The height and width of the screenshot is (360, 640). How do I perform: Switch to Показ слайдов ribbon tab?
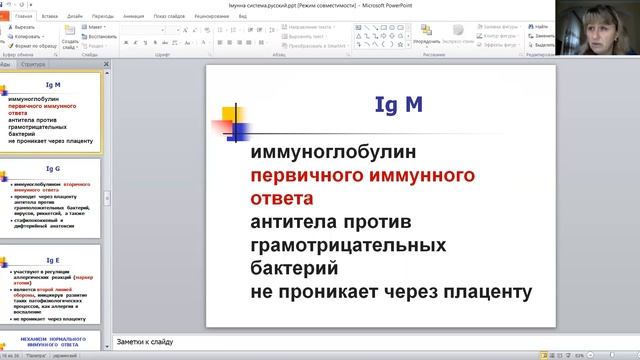click(169, 16)
